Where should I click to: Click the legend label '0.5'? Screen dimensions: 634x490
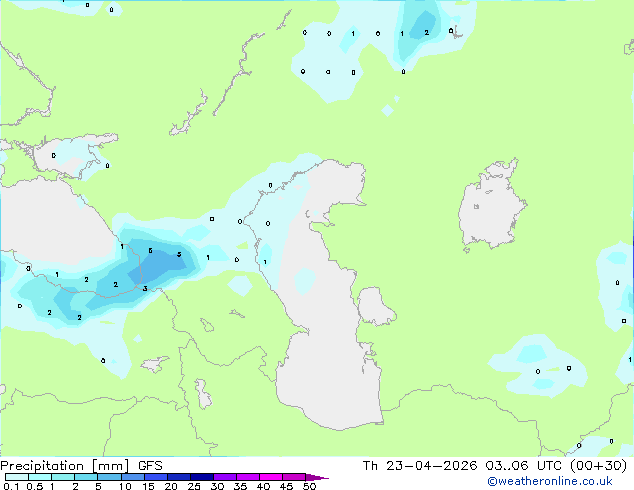pyautogui.click(x=35, y=486)
